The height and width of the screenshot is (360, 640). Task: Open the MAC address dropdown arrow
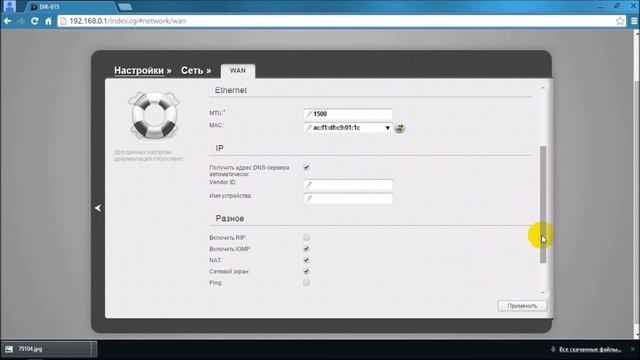point(387,128)
